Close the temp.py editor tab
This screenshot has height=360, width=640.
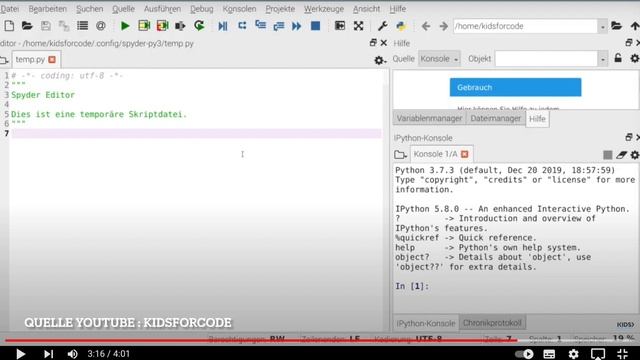pyautogui.click(x=52, y=60)
